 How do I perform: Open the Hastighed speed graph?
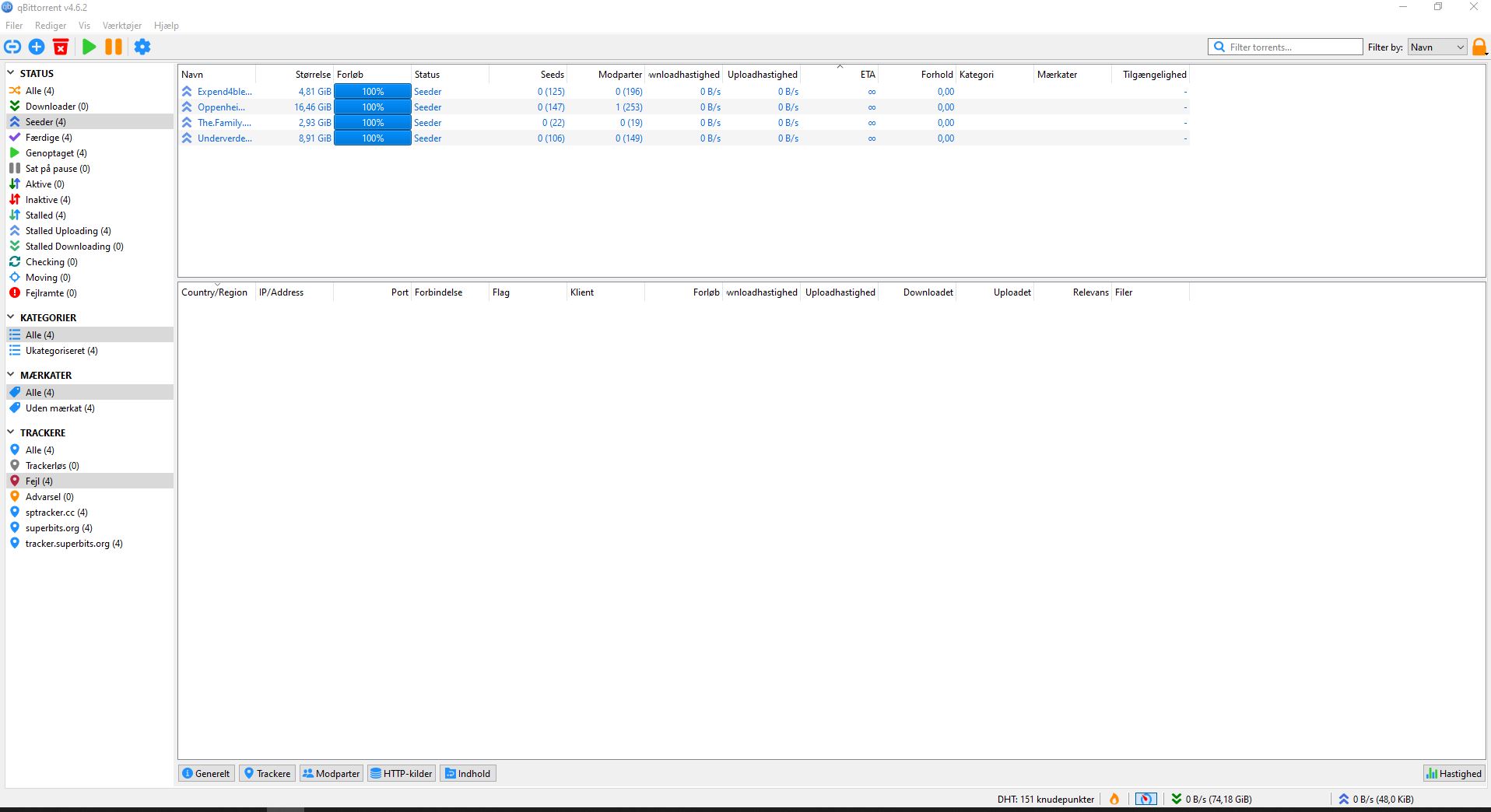[1454, 774]
